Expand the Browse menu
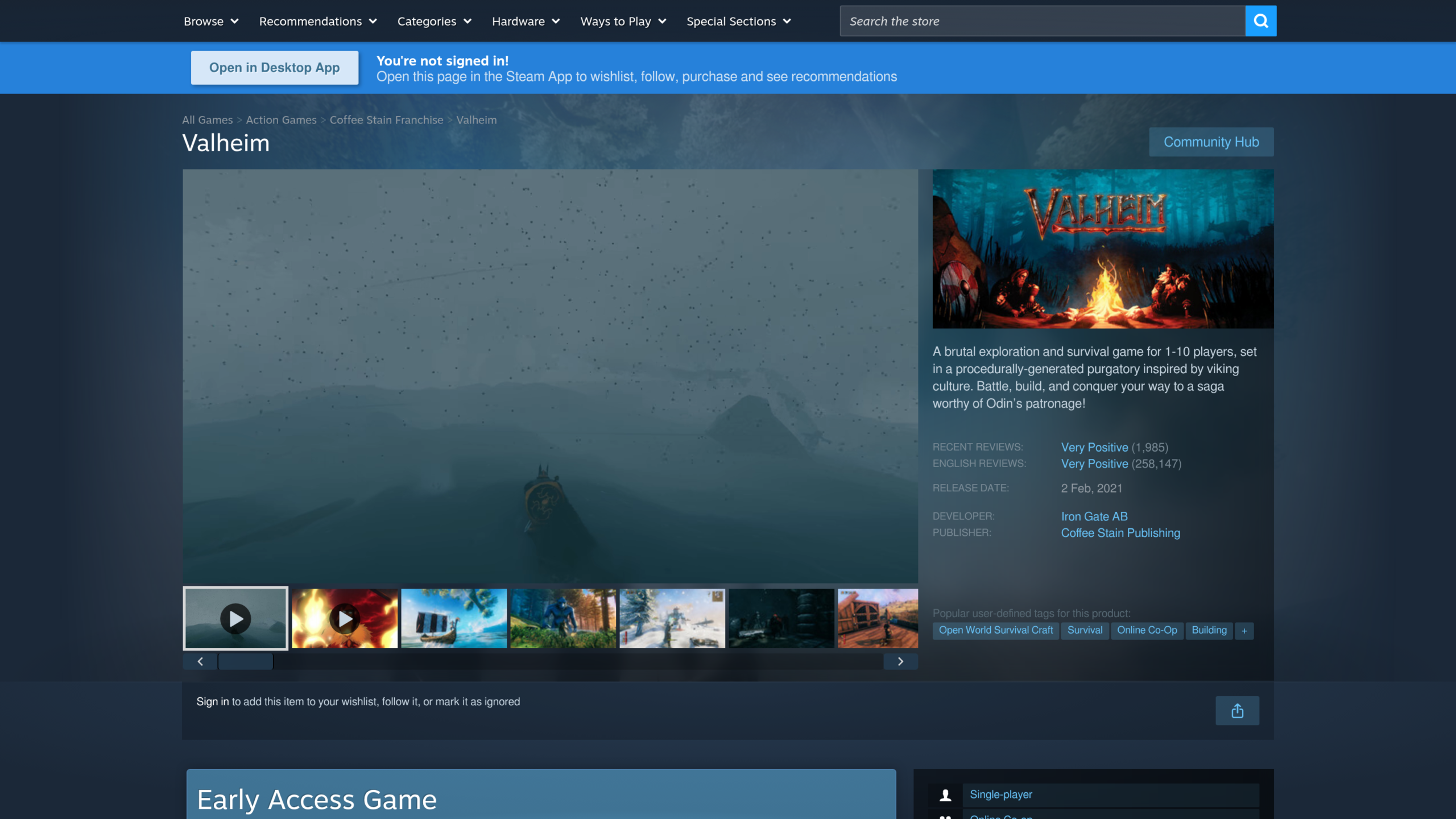Viewport: 1456px width, 819px height. 211,21
